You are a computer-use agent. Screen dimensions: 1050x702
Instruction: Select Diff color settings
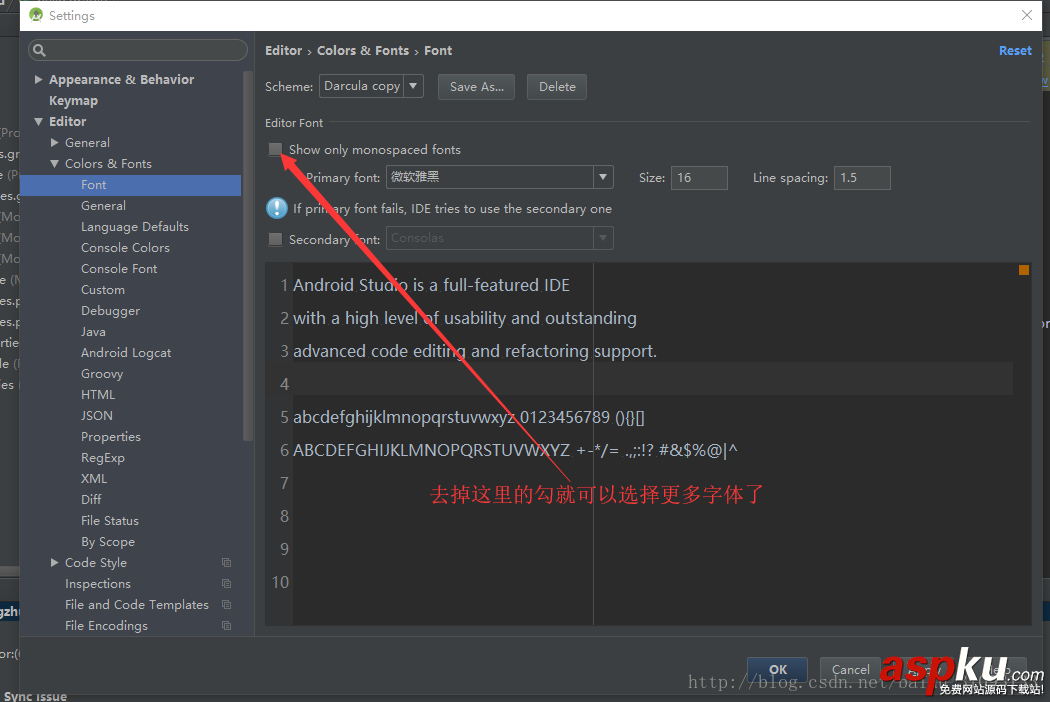point(91,500)
